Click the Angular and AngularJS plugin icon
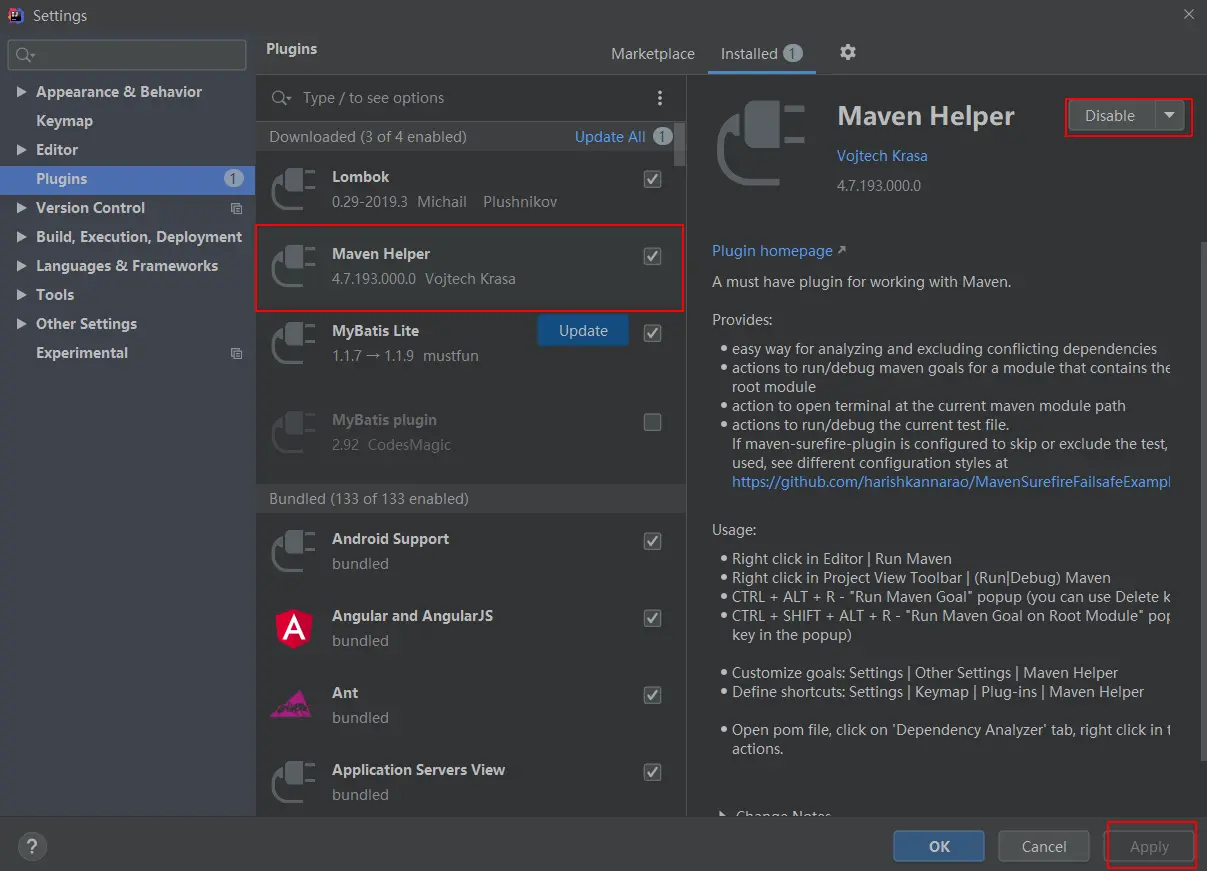 pos(294,628)
